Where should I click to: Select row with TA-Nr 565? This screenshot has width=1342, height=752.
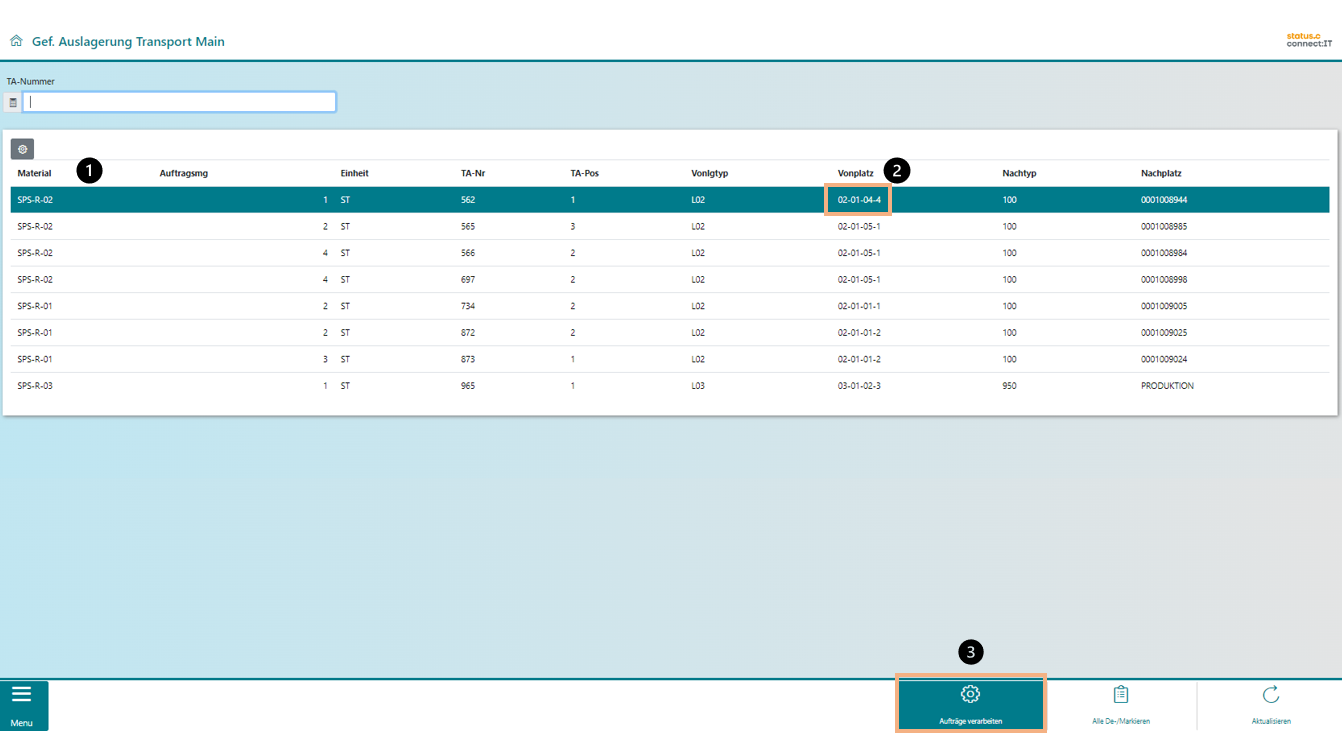pyautogui.click(x=468, y=227)
